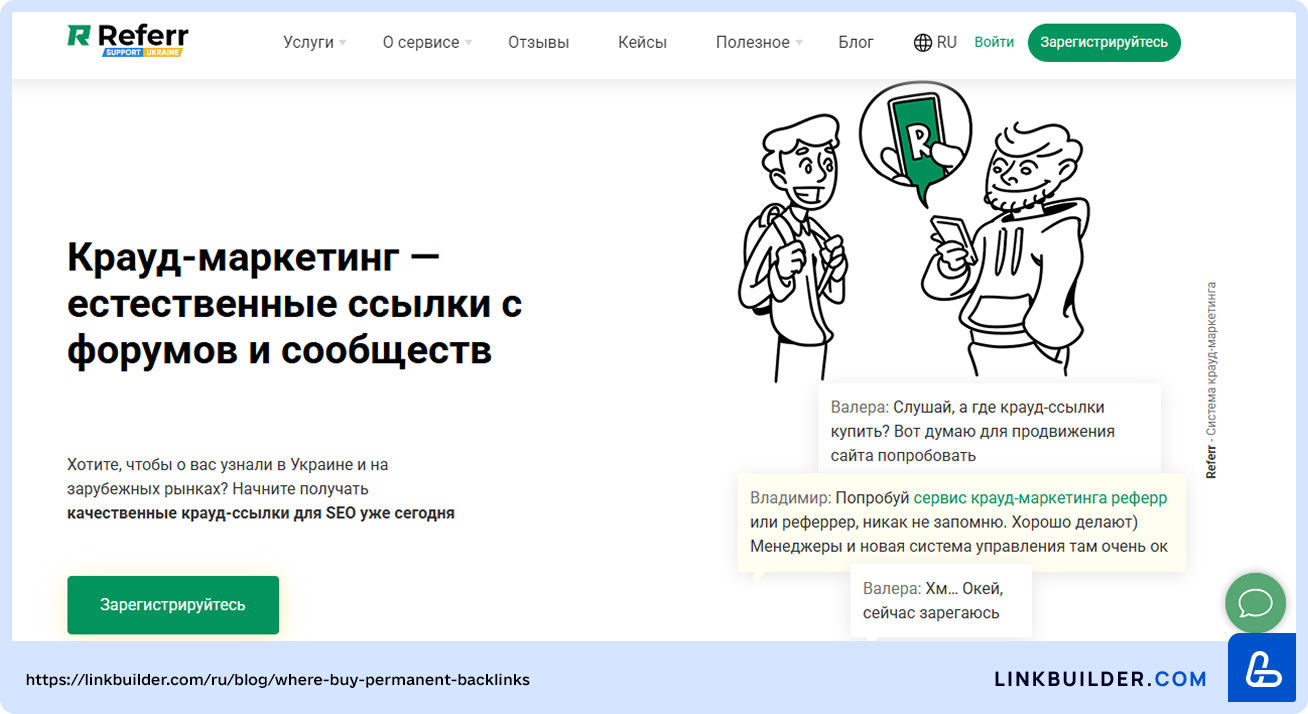Go to Кейсы page
Viewport: 1308px width, 714px height.
pyautogui.click(x=642, y=42)
